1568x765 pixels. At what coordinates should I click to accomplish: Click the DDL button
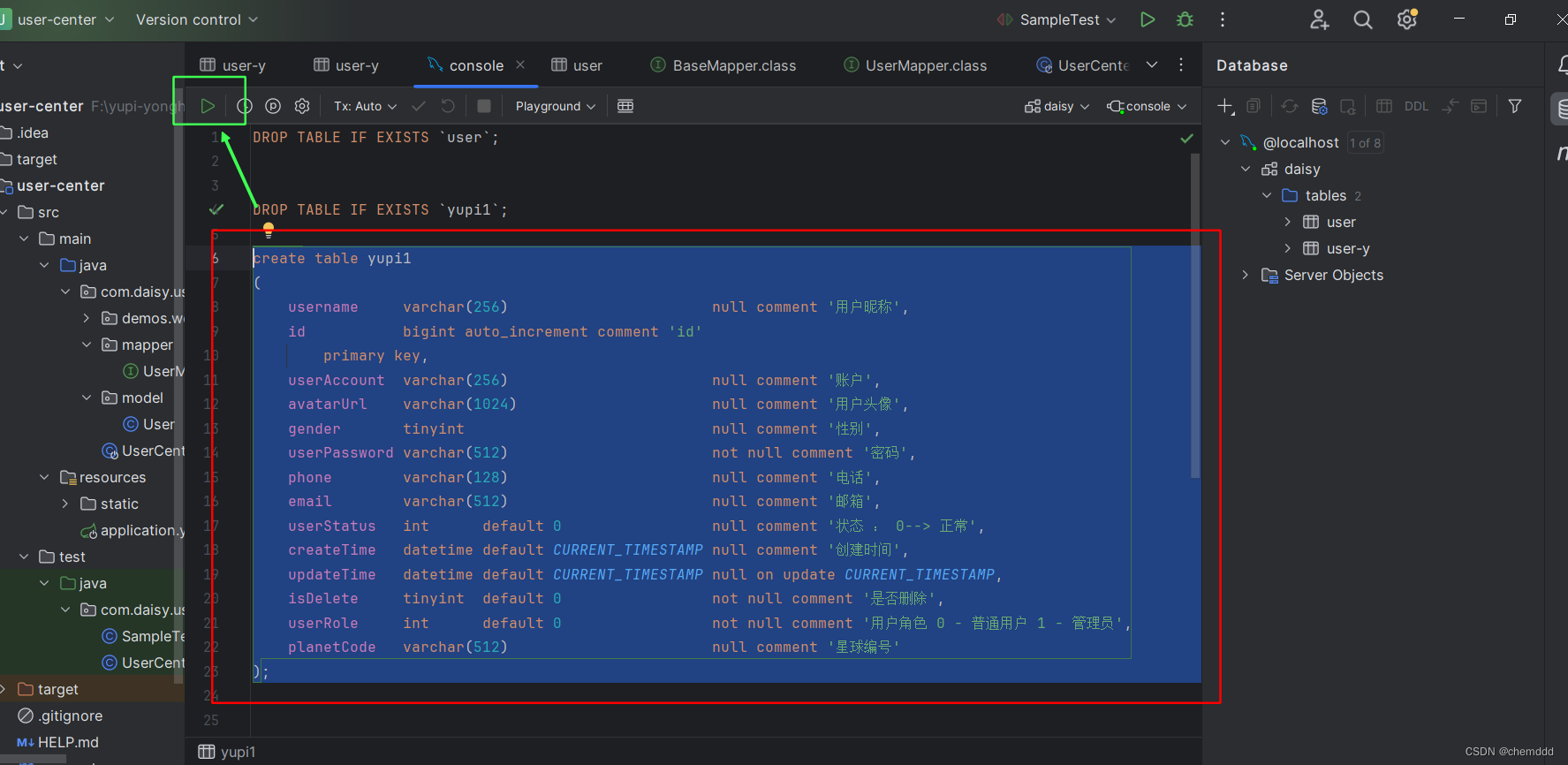(1416, 106)
